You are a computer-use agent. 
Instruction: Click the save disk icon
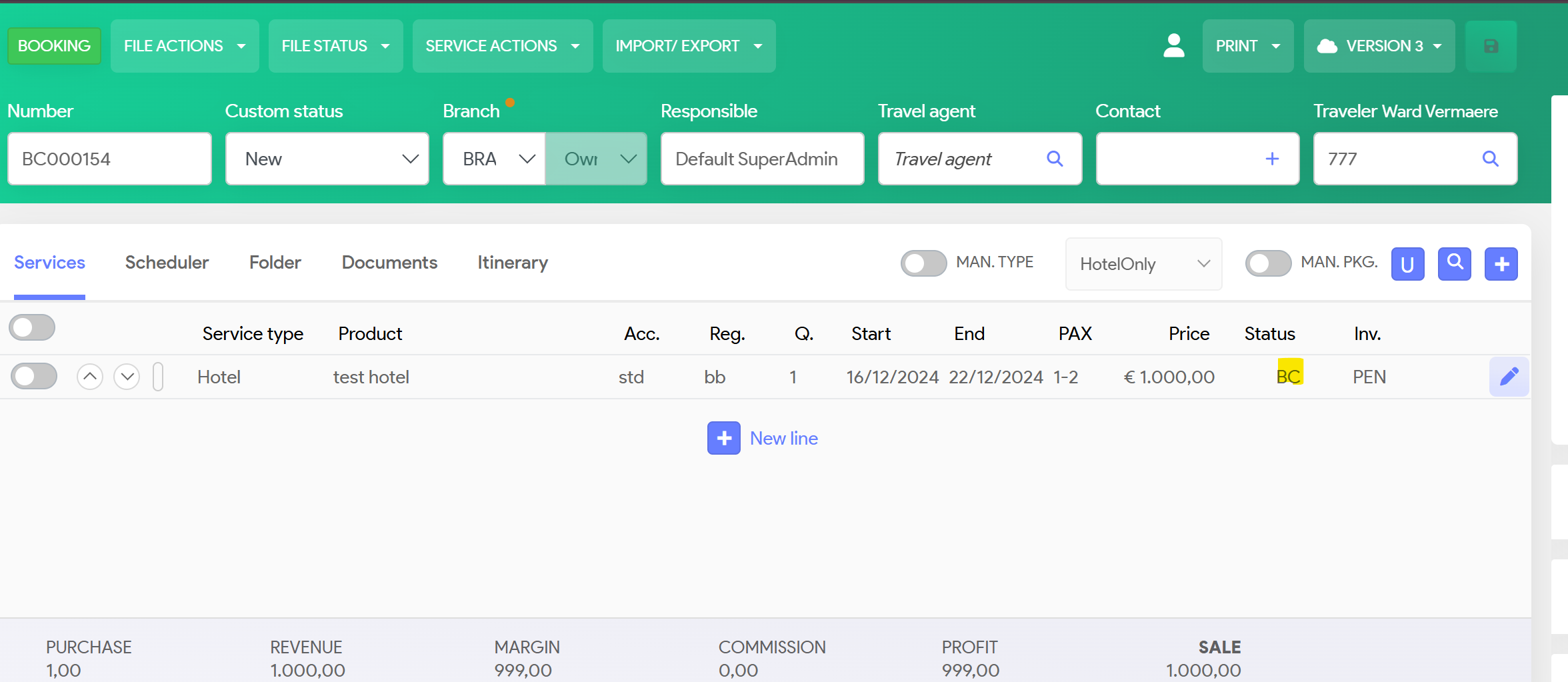[1491, 46]
